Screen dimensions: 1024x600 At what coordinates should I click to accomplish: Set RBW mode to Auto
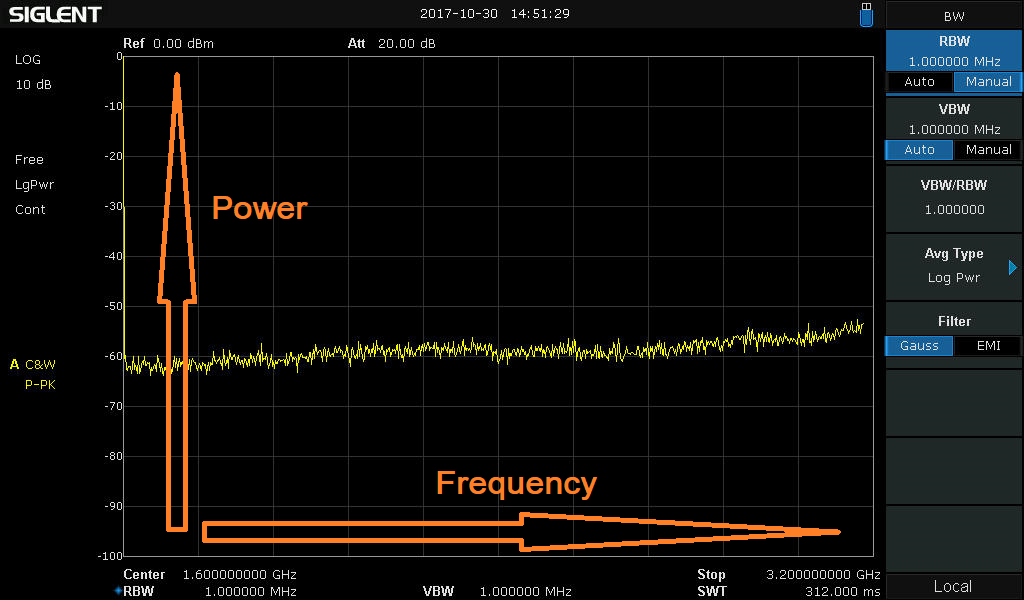click(x=919, y=82)
